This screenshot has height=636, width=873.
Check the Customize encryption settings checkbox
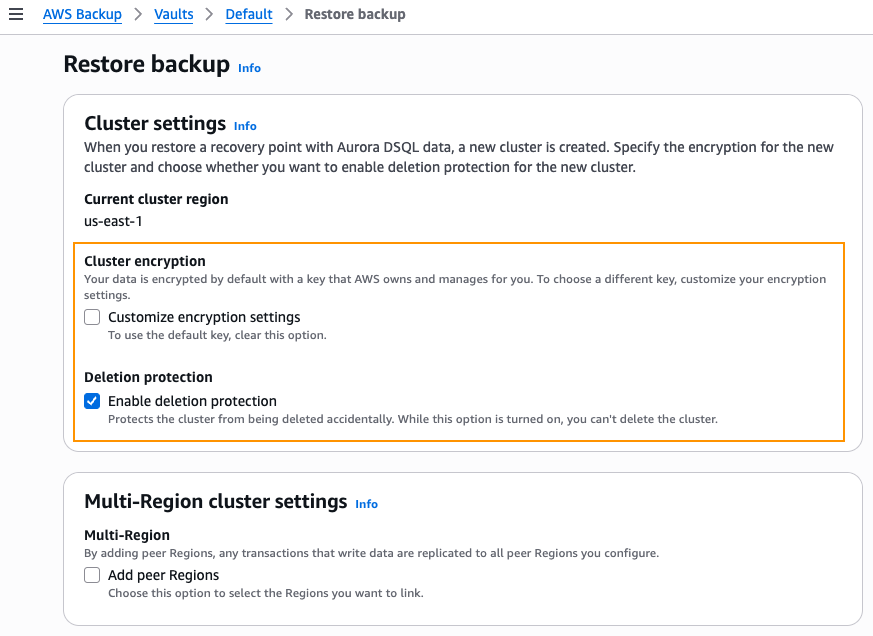92,317
